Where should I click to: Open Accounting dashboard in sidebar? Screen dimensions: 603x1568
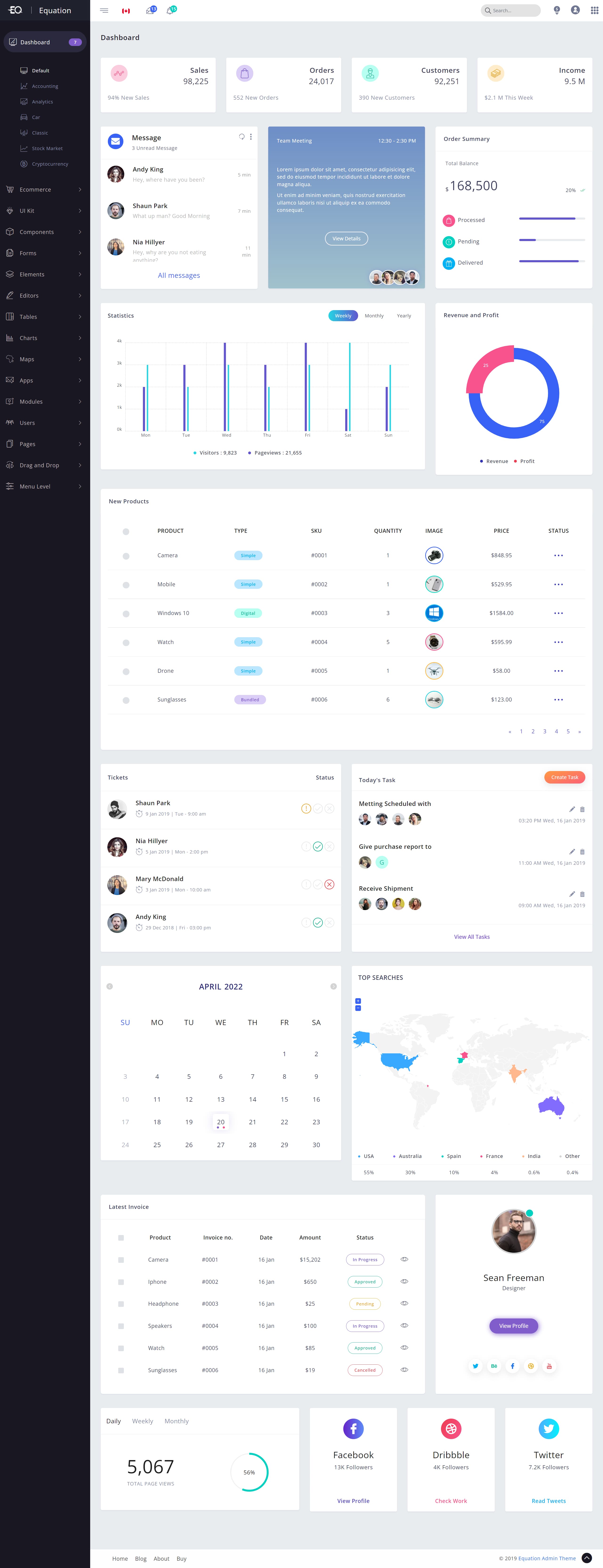click(45, 86)
